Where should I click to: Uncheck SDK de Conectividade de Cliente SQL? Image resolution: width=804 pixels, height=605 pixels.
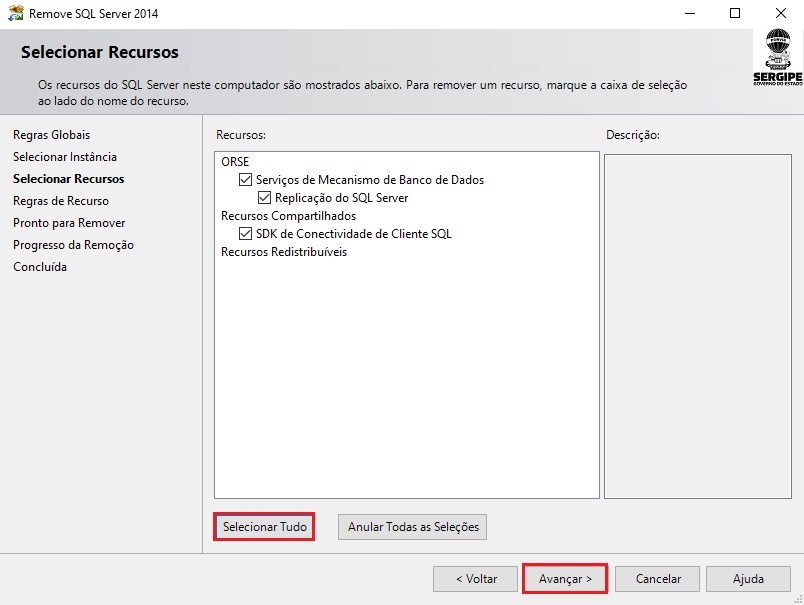pyautogui.click(x=245, y=234)
